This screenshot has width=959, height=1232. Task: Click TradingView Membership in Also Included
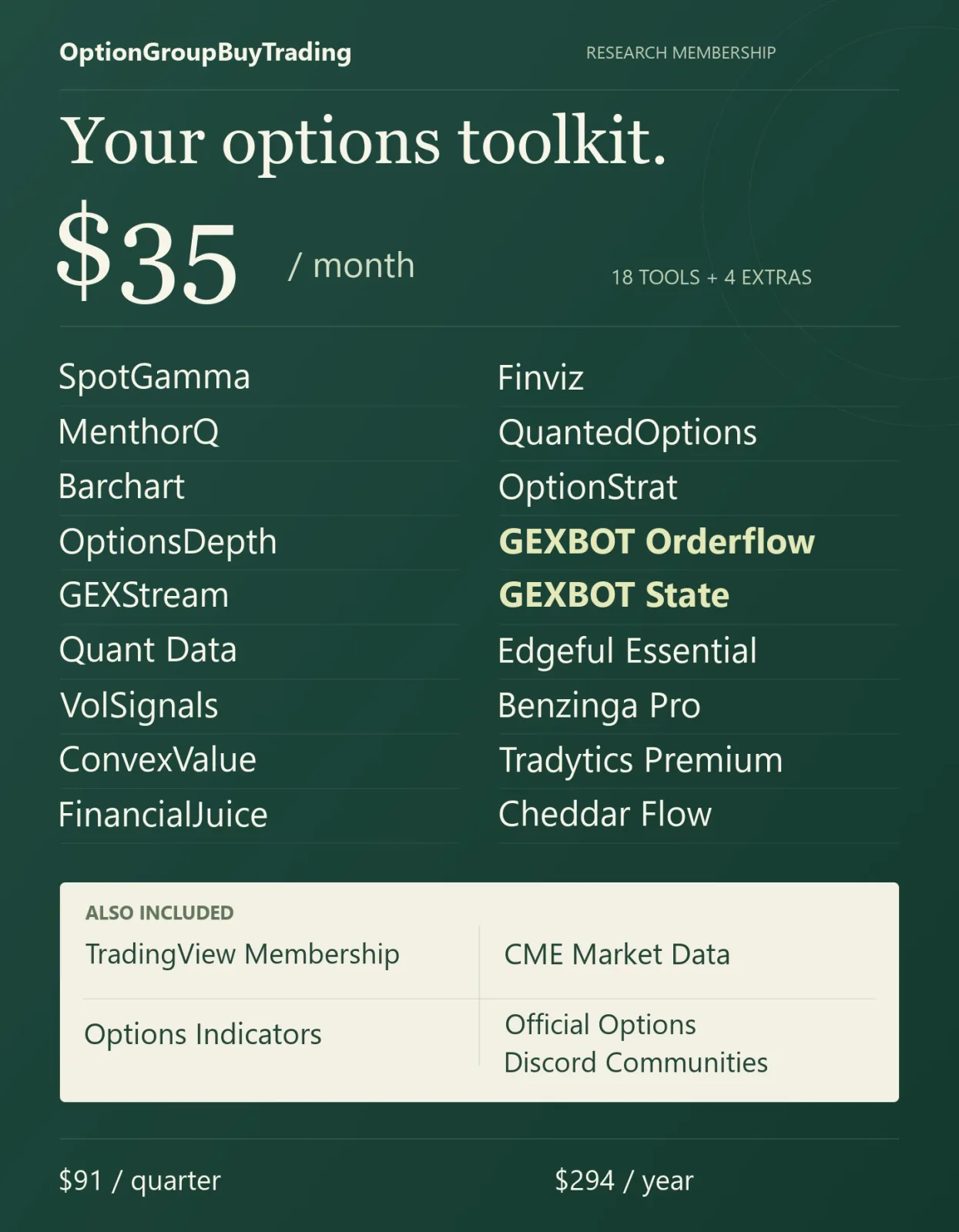click(x=243, y=954)
